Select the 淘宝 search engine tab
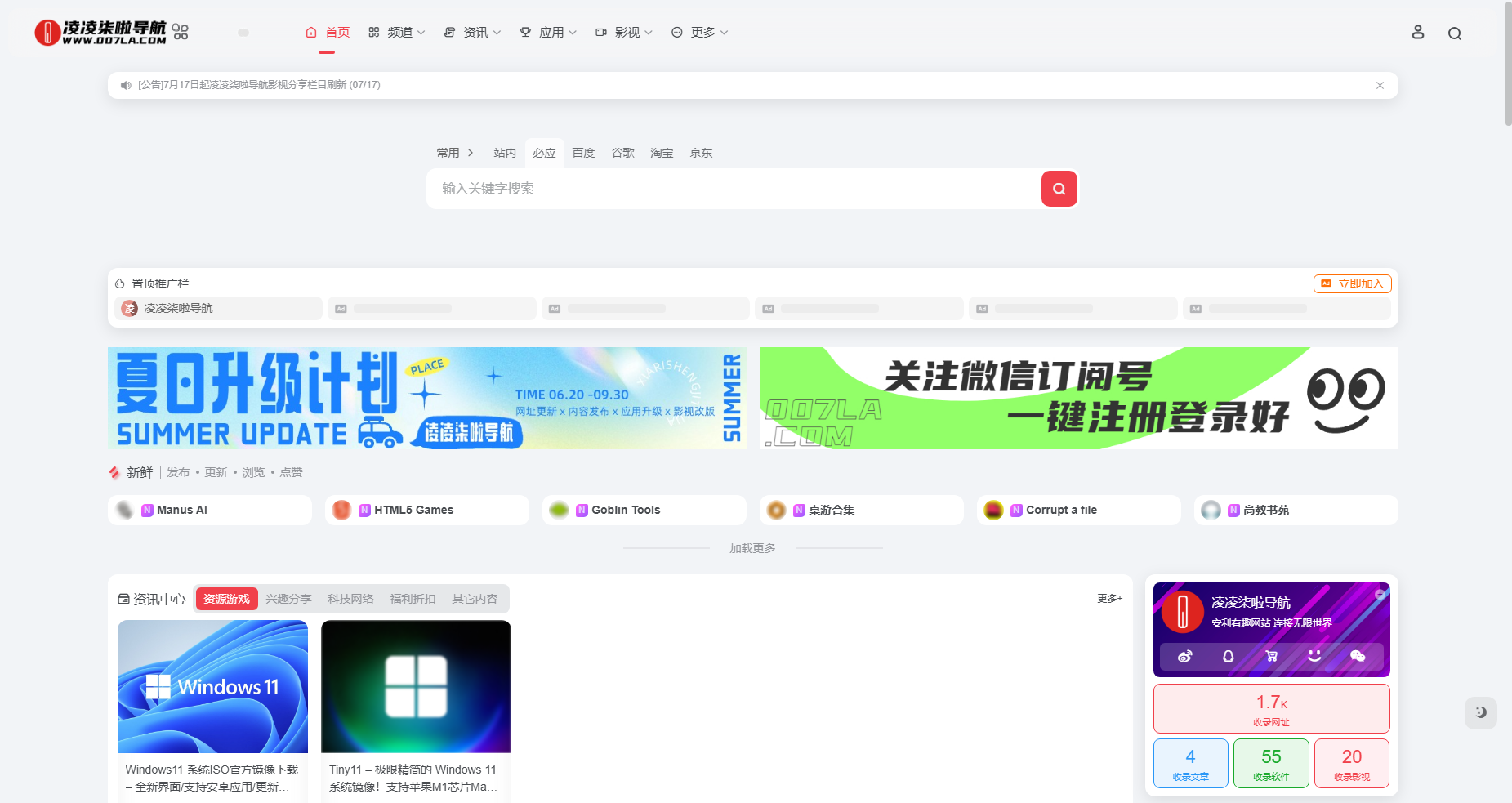 (662, 153)
